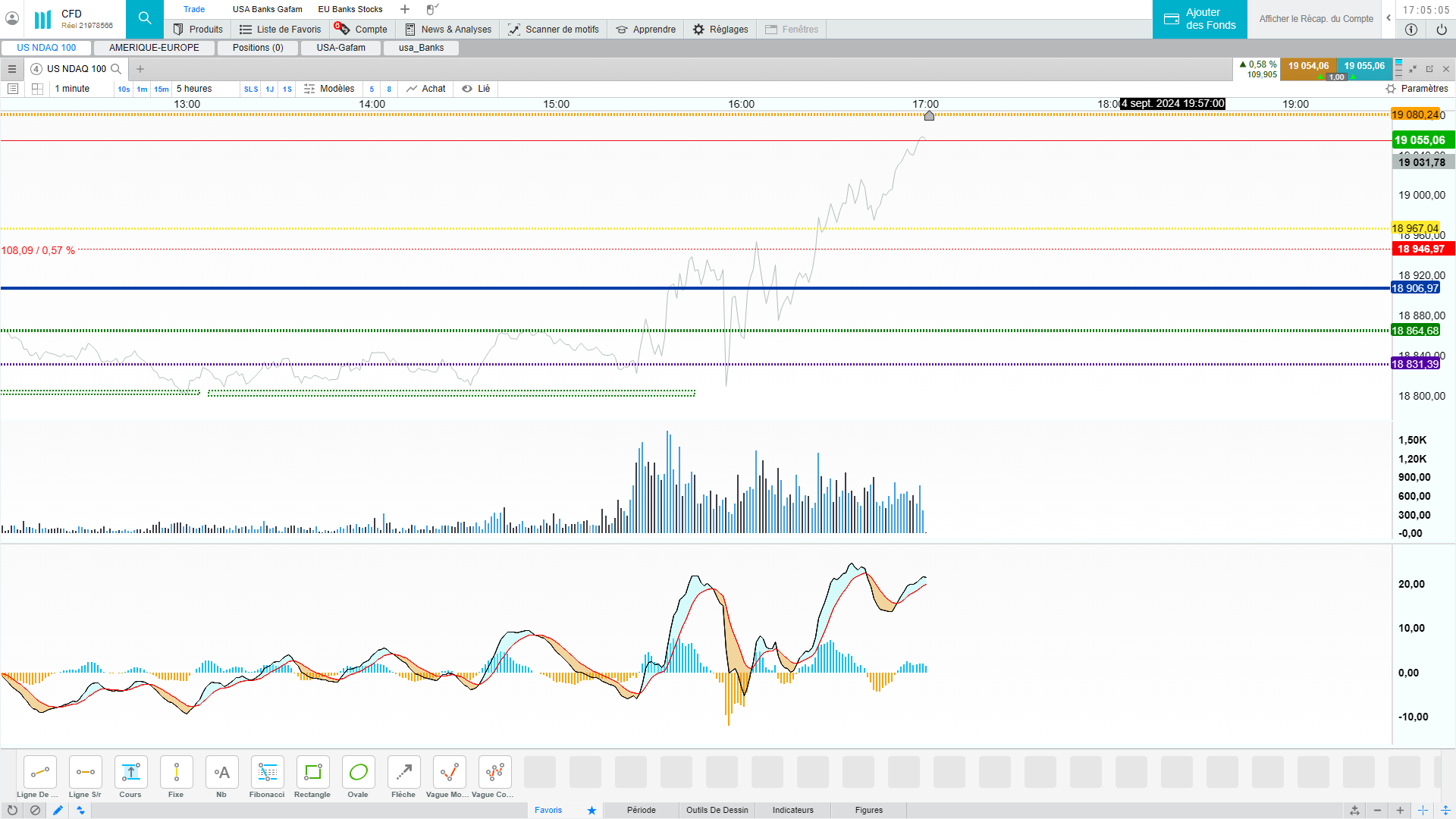Switch to the USA-Gafam tab
This screenshot has width=1456, height=819.
(x=340, y=47)
